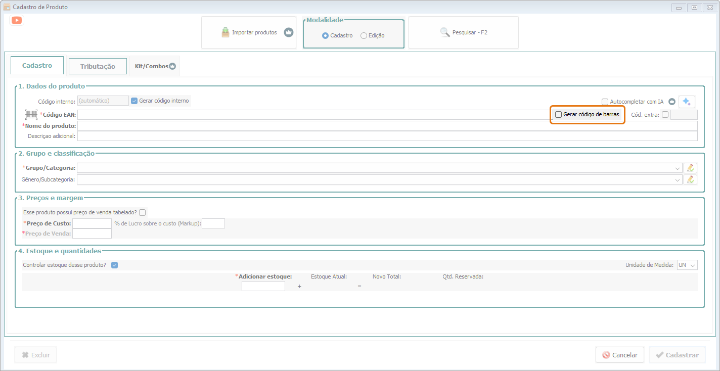This screenshot has width=720, height=371.
Task: Edit groups via Grupo/Categoria pencil icon
Action: 690,168
